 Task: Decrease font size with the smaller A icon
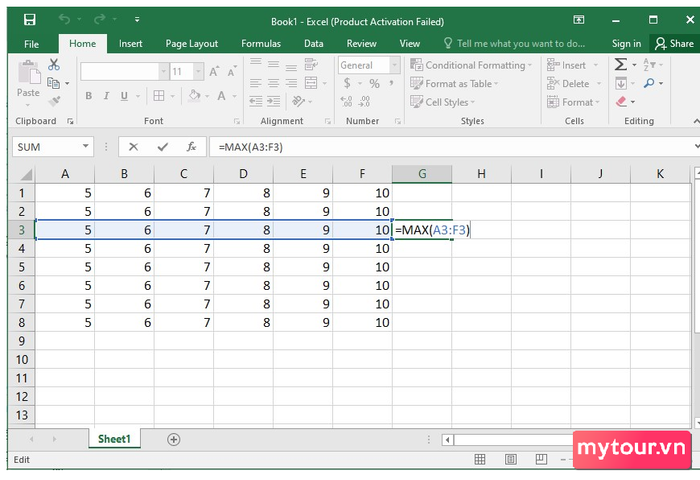[x=232, y=71]
